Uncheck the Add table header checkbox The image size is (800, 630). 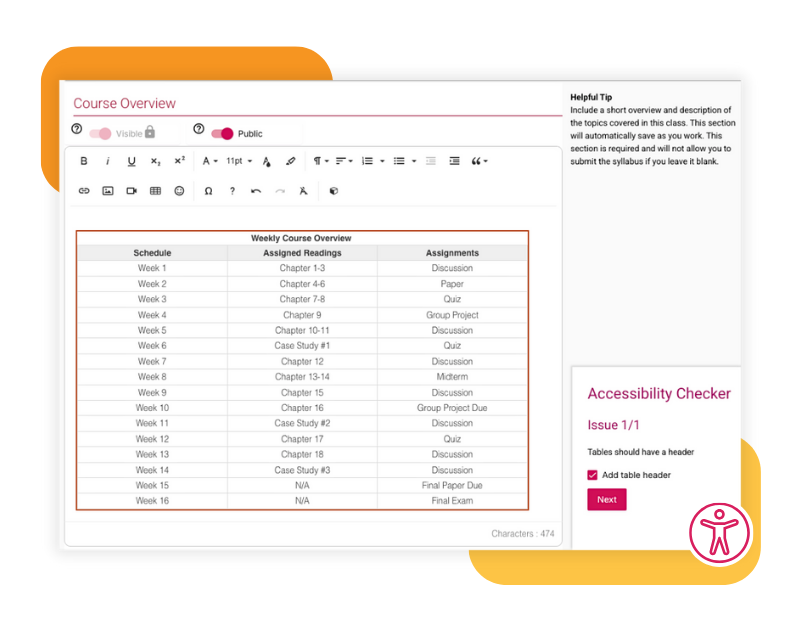593,475
